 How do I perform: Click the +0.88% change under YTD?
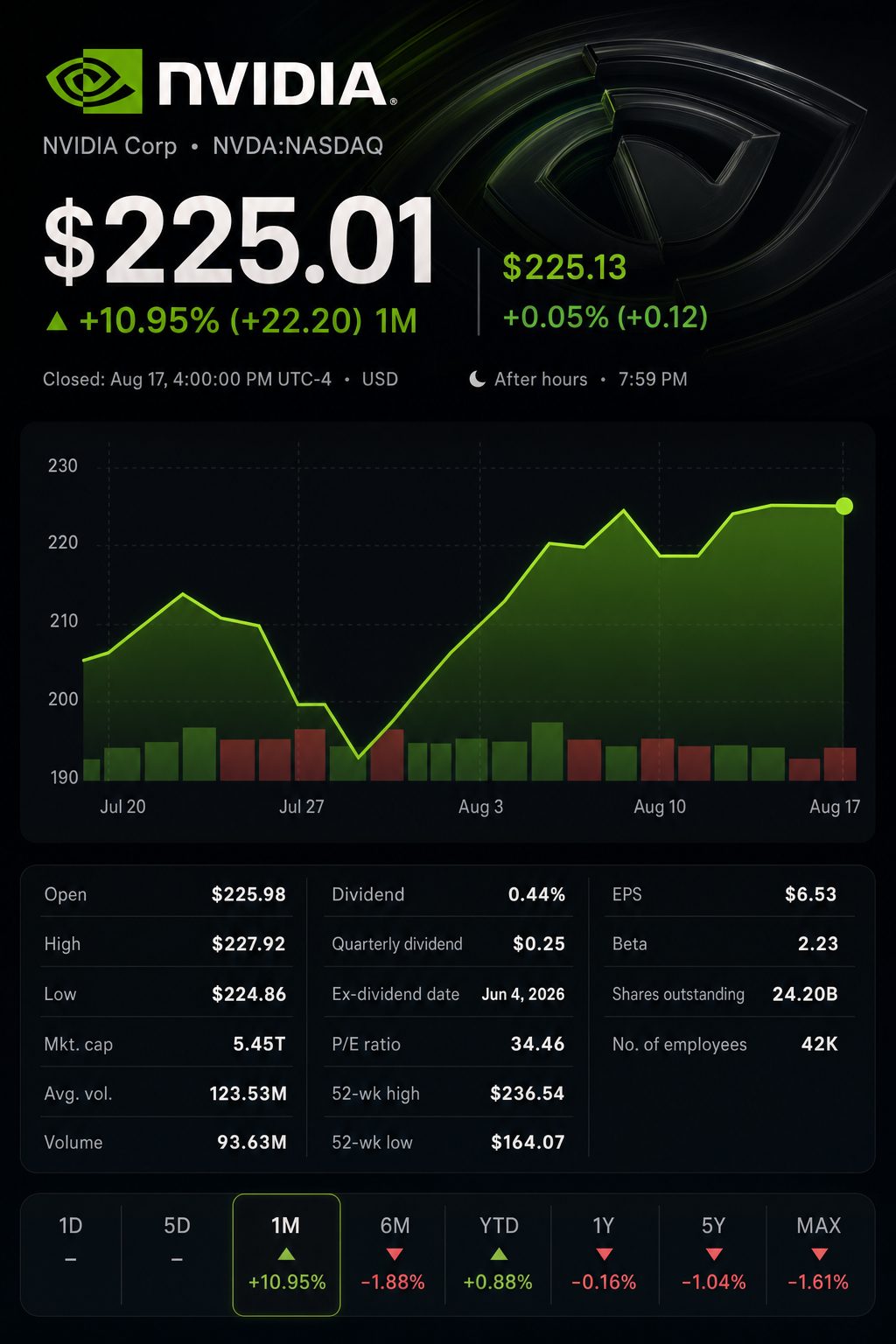498,1283
